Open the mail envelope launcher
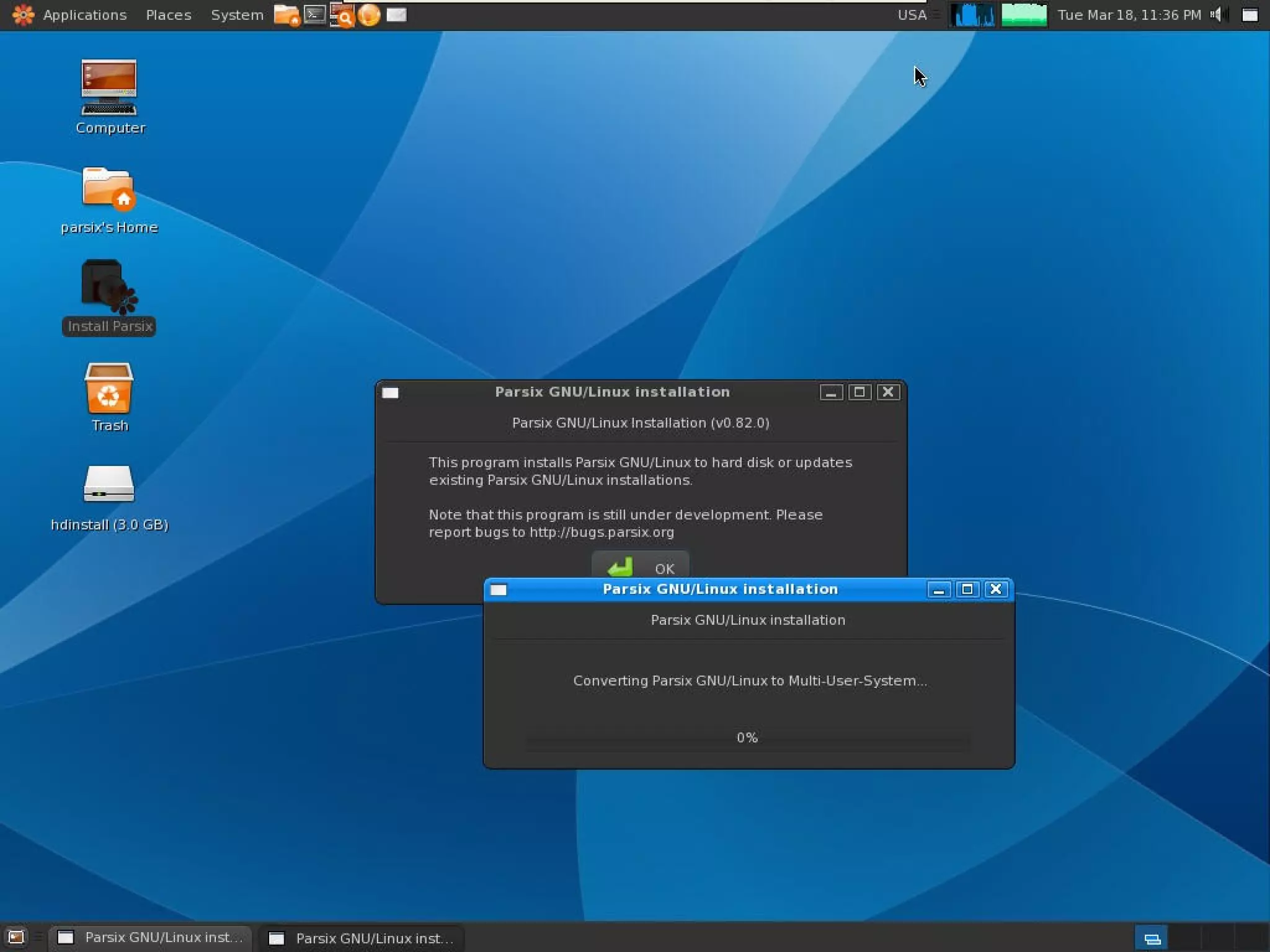 pyautogui.click(x=396, y=15)
